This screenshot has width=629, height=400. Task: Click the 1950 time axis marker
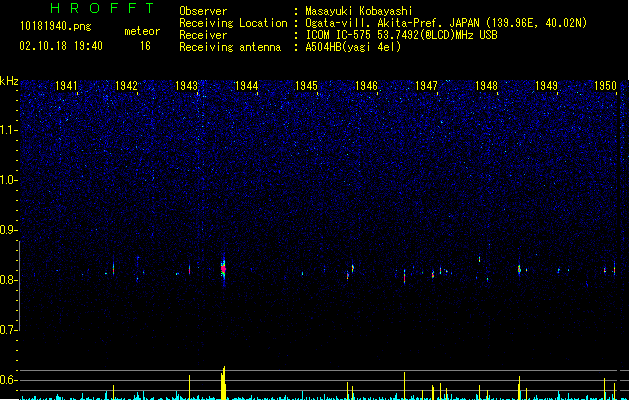(x=605, y=86)
